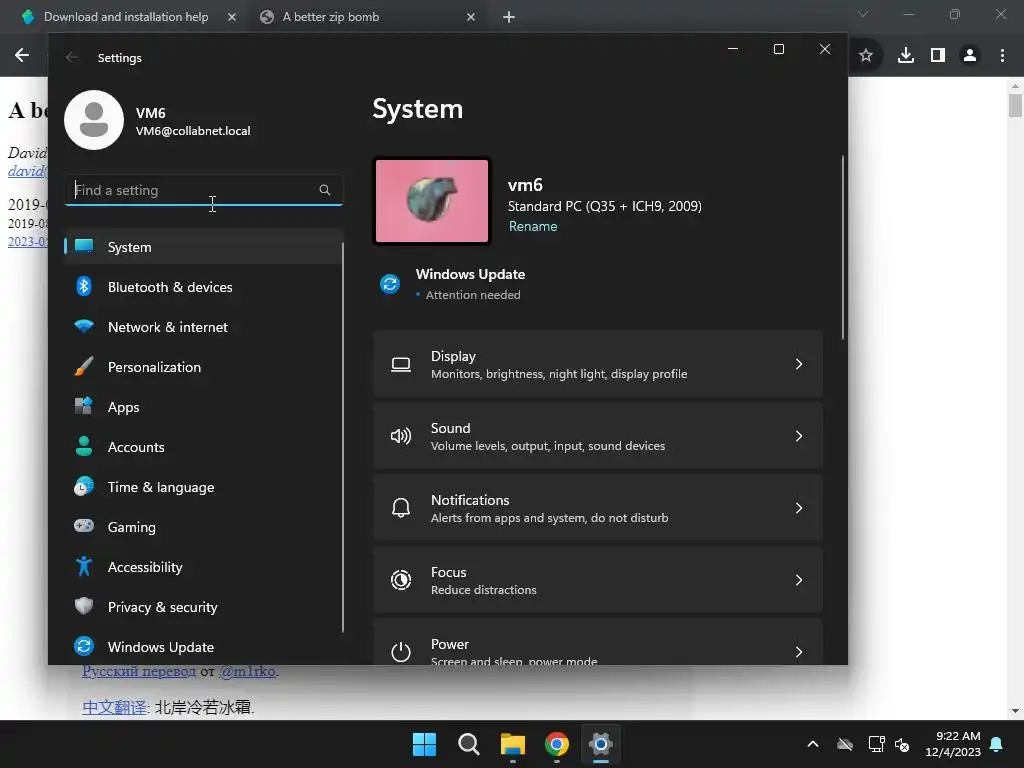
Task: Open Chrome tab search dropdown arrow
Action: 863,14
